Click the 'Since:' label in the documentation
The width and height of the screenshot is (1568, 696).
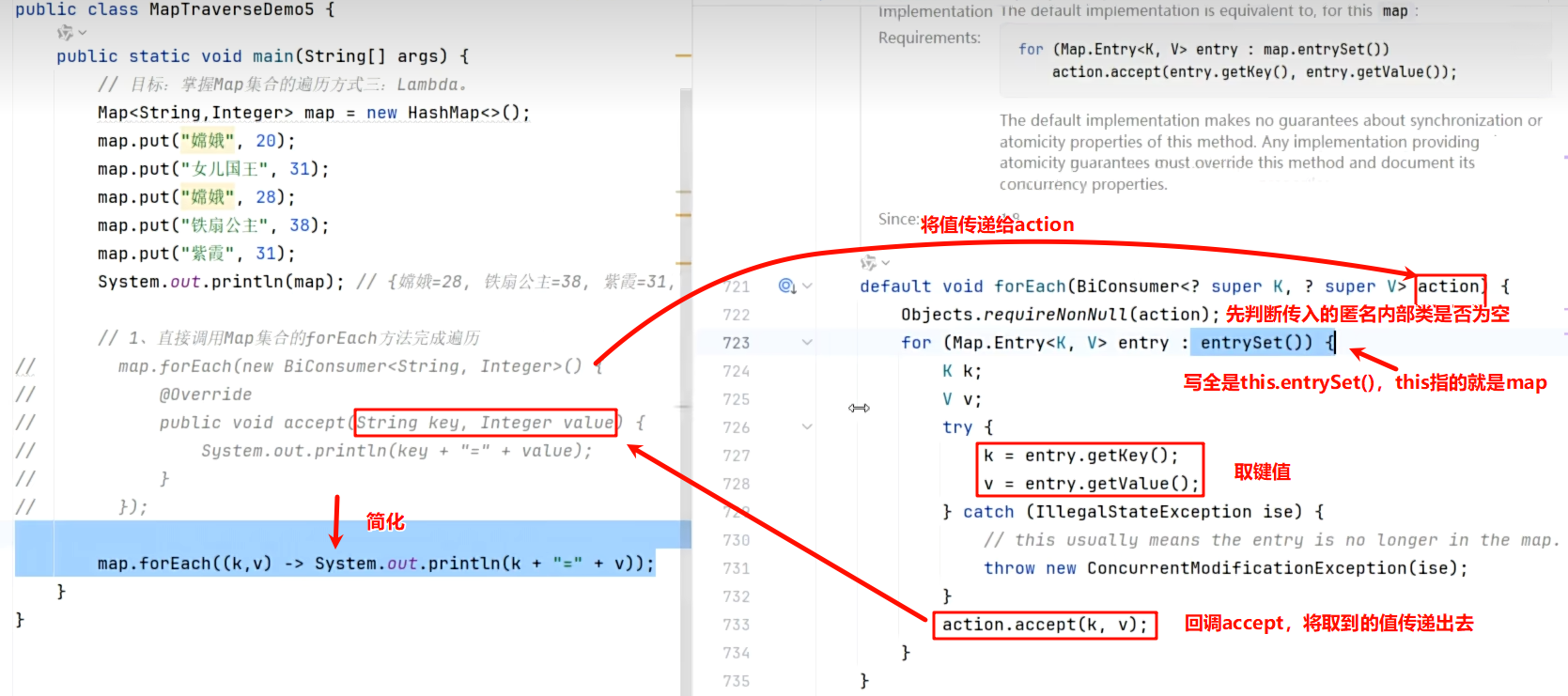[x=898, y=219]
